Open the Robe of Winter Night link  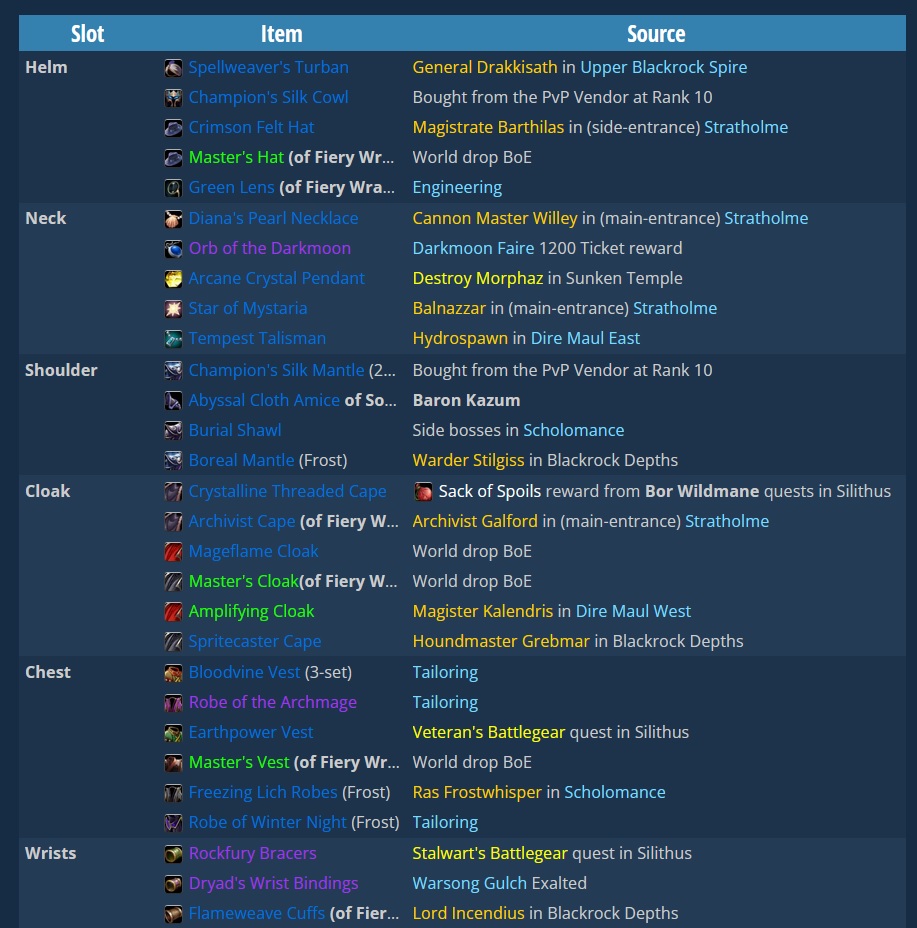[267, 822]
